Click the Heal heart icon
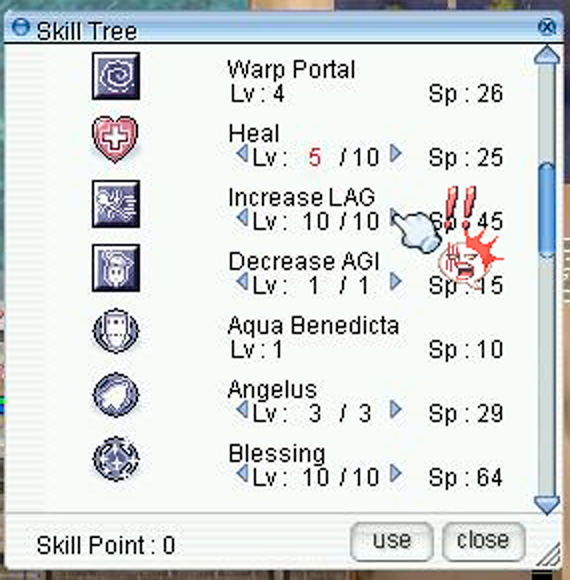 pyautogui.click(x=115, y=139)
